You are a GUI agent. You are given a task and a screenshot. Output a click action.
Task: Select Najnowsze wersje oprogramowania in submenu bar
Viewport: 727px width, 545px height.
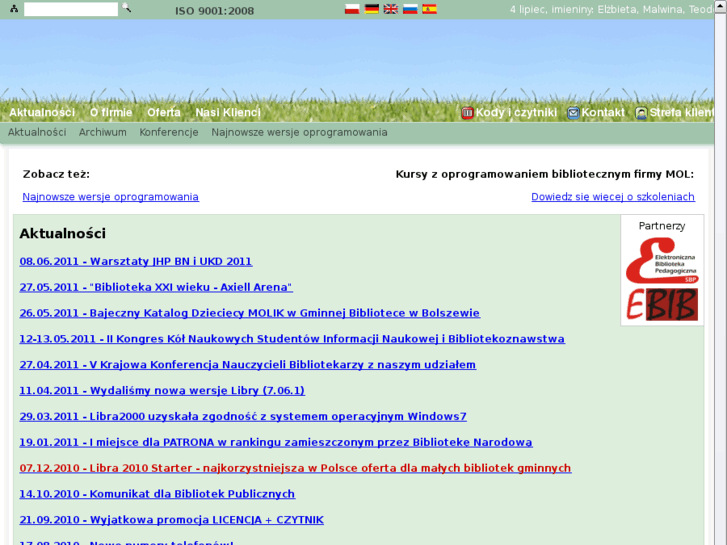point(299,132)
